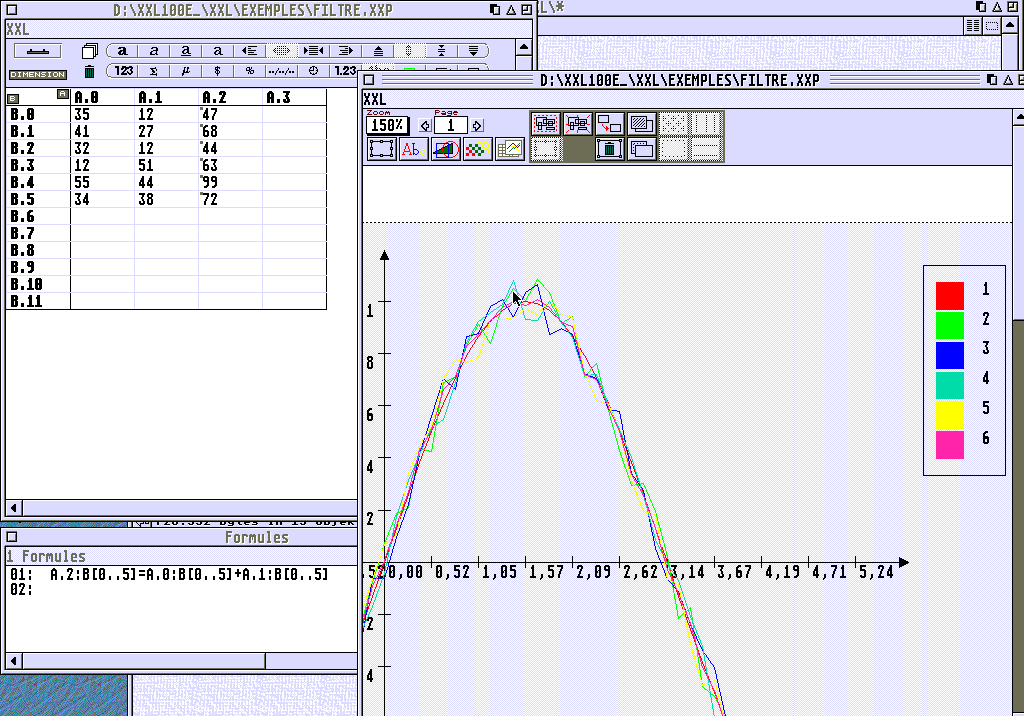Click the hatched bring-to-front icon
This screenshot has width=1024, height=716.
point(641,123)
